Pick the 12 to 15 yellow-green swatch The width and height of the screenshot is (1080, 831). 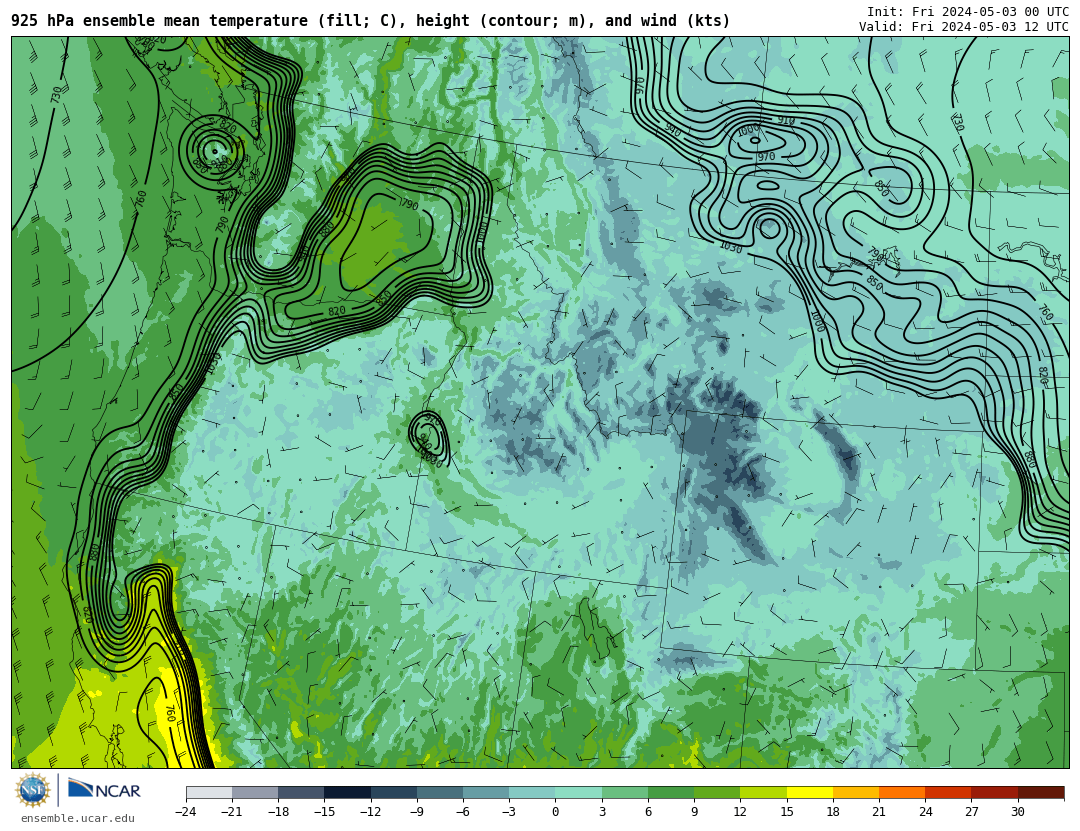coord(763,792)
